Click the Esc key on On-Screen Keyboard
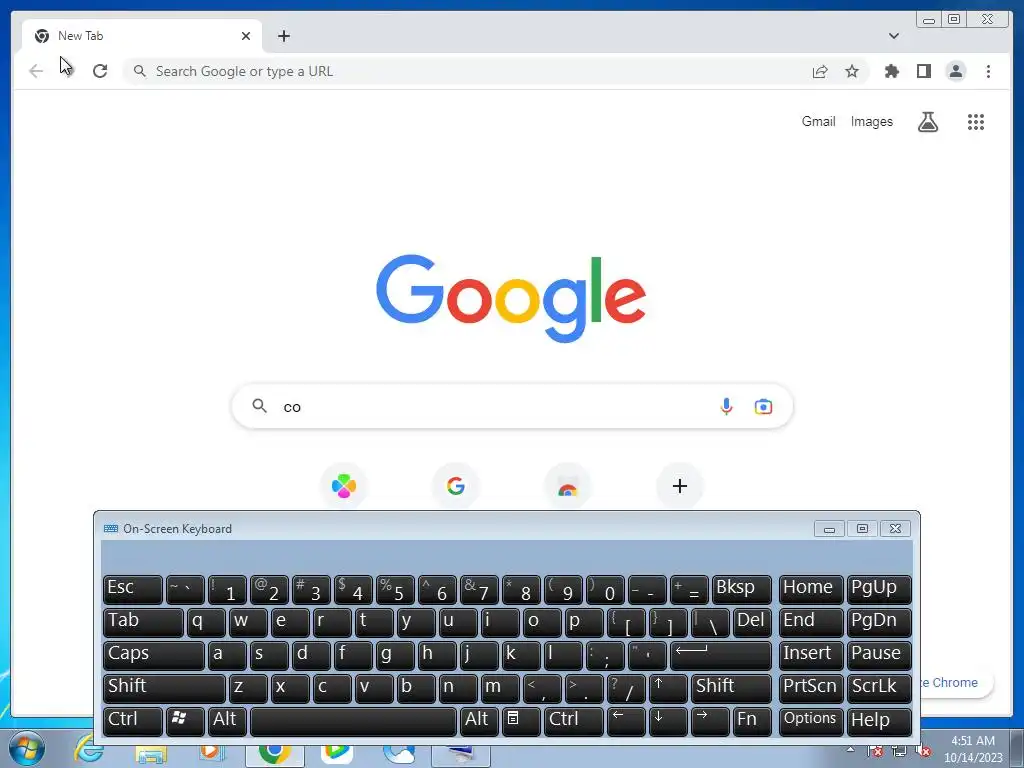The width and height of the screenshot is (1024, 768). coord(133,589)
